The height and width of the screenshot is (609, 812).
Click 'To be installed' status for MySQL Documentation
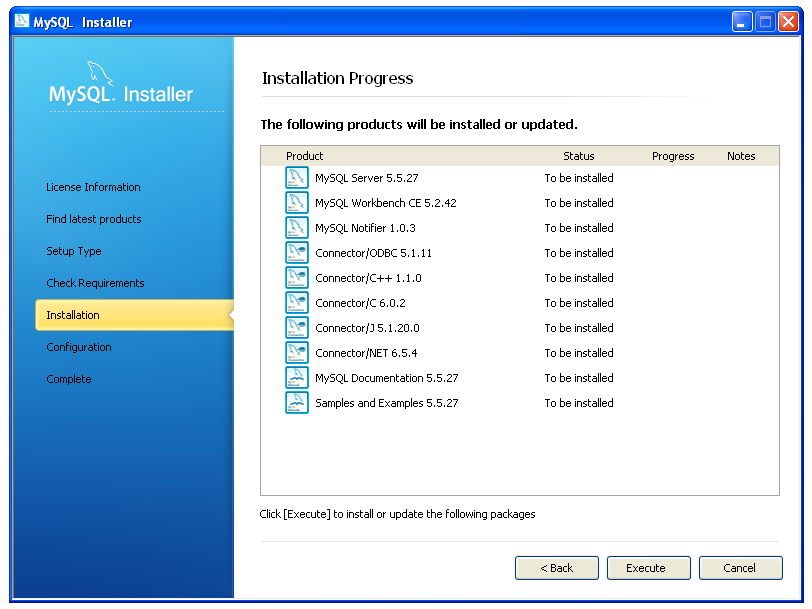coord(579,378)
